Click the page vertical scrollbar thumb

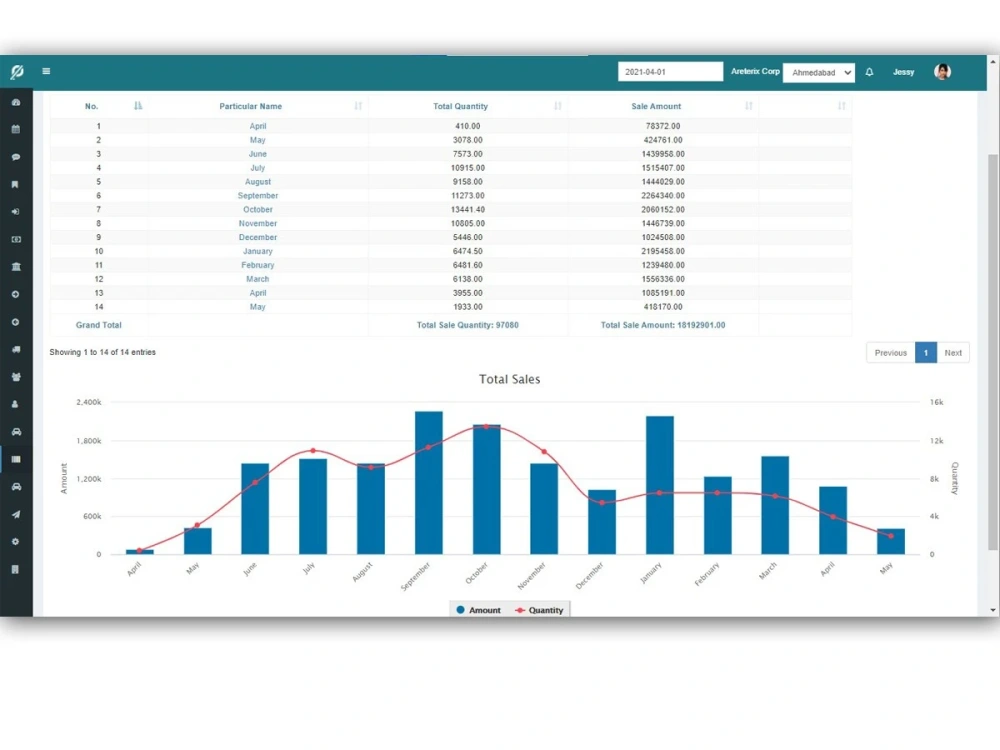(x=993, y=351)
